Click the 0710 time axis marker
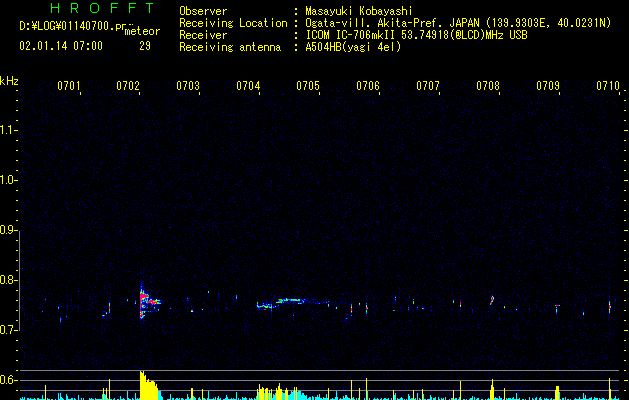 [608, 86]
